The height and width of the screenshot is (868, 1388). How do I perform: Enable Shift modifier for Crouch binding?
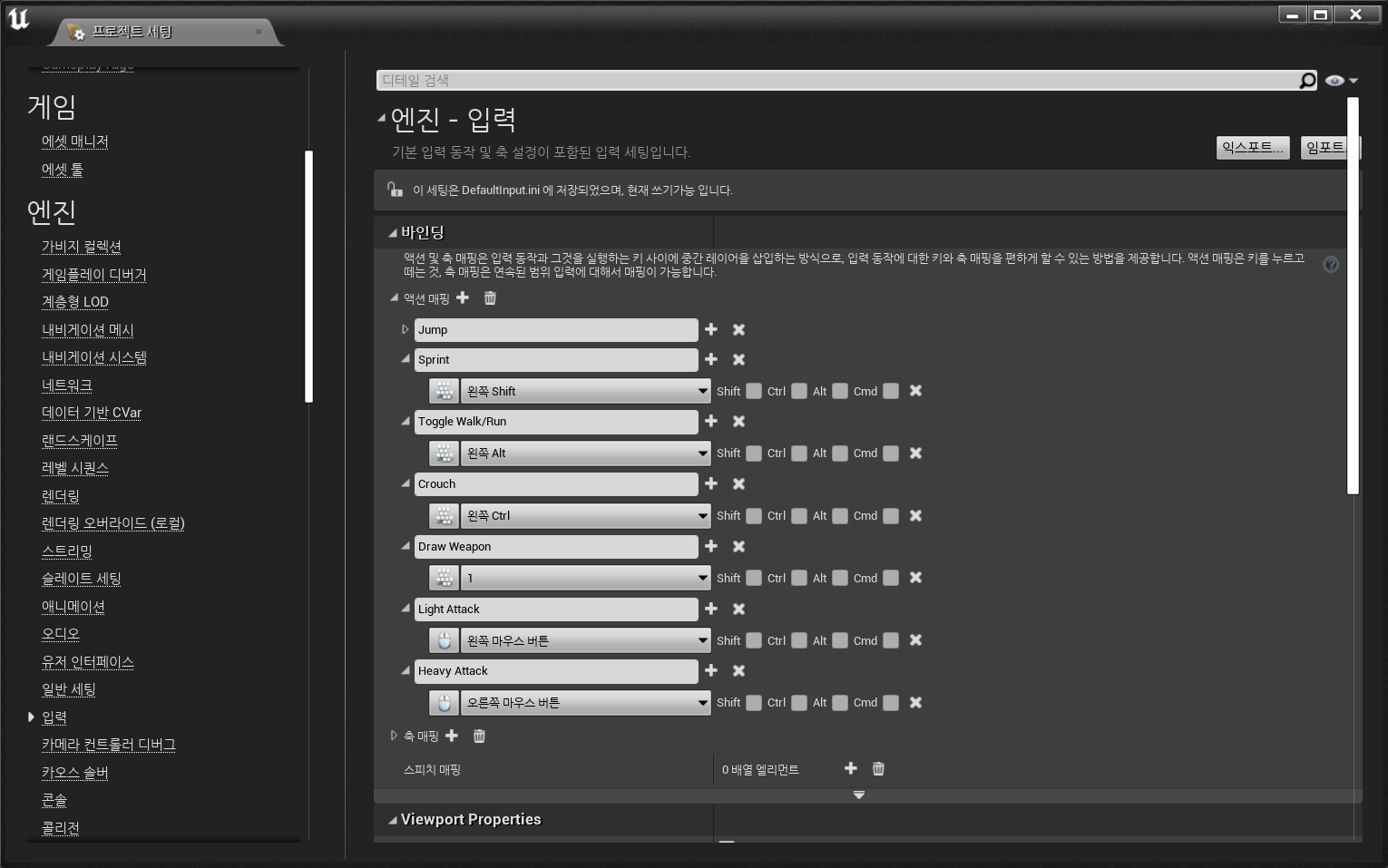[x=754, y=515]
